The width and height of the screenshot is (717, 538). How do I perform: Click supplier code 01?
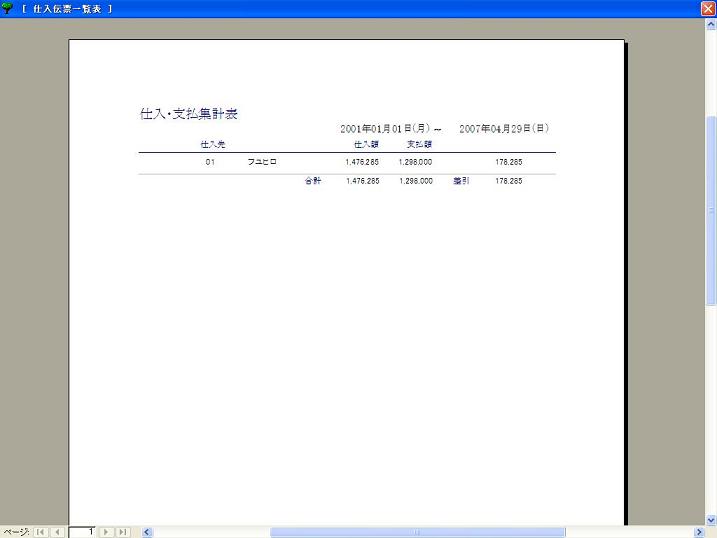[210, 162]
